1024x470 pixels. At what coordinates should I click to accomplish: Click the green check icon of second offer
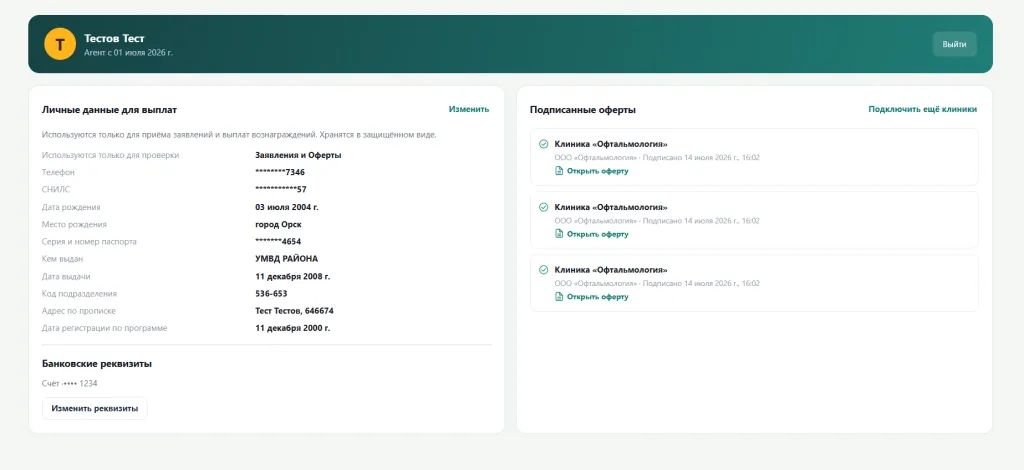click(543, 207)
